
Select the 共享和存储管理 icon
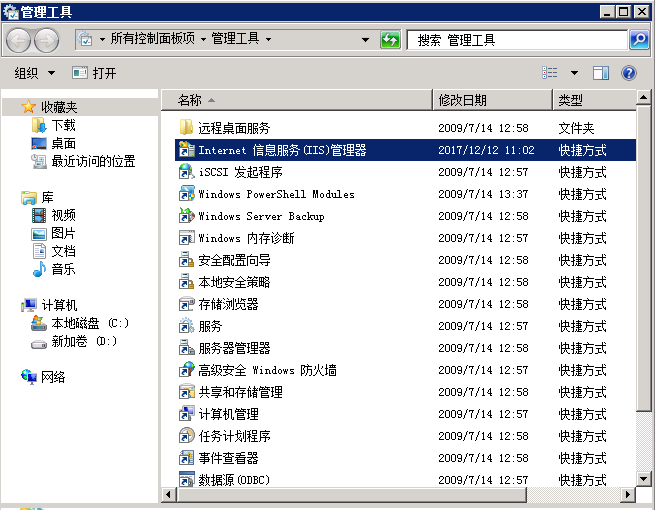pyautogui.click(x=186, y=392)
